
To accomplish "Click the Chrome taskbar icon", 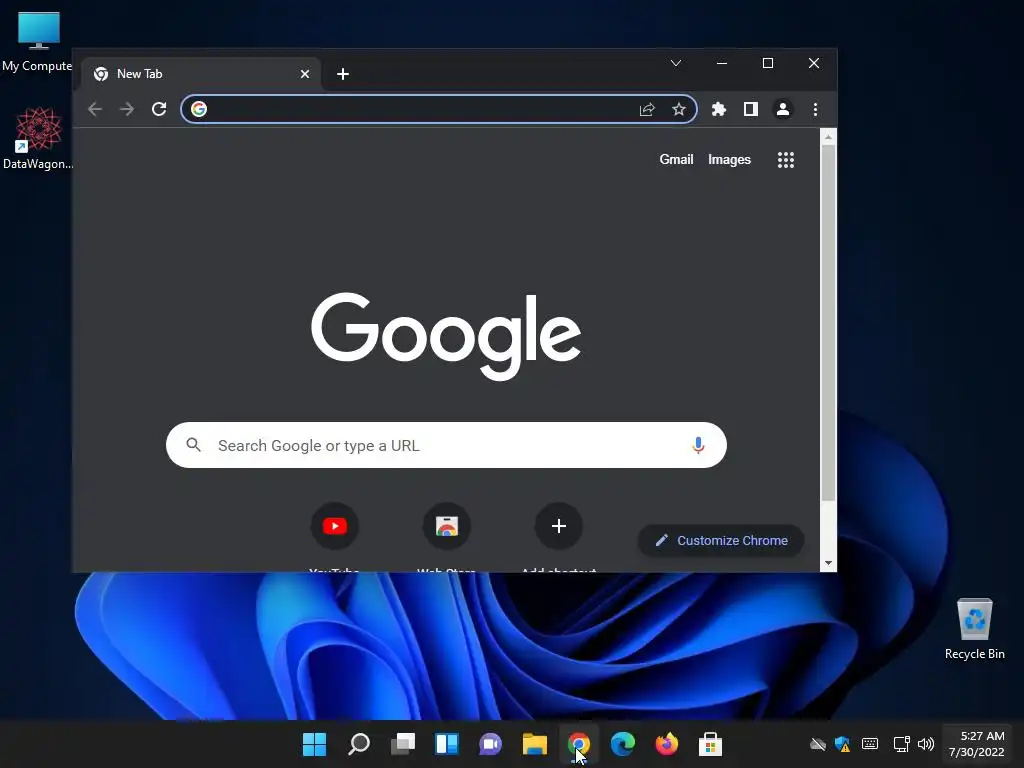I will [x=579, y=744].
